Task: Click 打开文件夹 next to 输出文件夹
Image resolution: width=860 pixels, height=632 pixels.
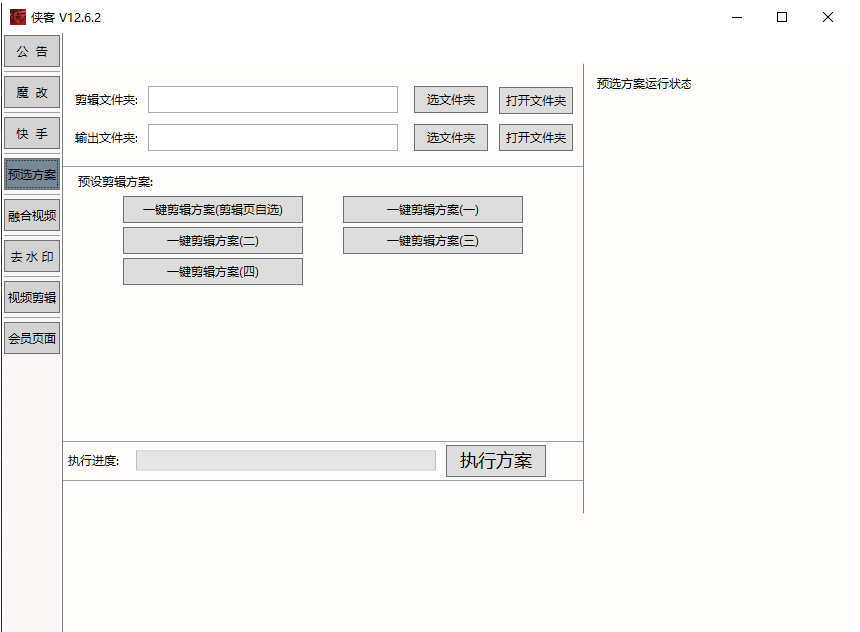Action: (535, 137)
